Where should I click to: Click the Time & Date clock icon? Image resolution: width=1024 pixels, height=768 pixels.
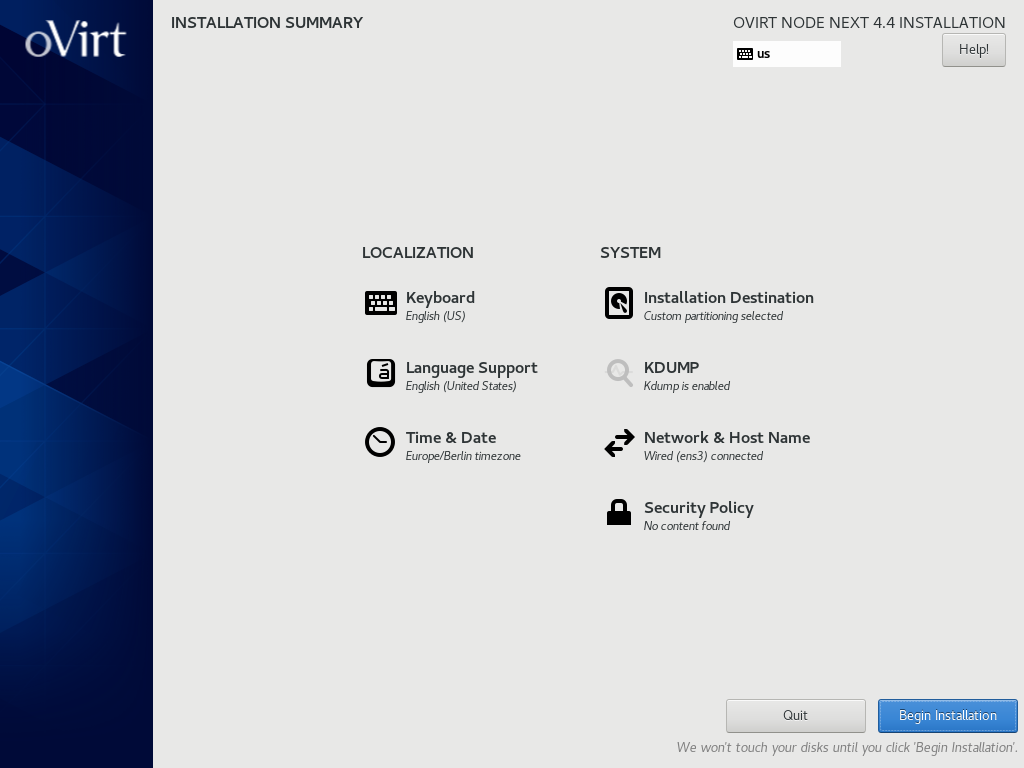(x=379, y=442)
